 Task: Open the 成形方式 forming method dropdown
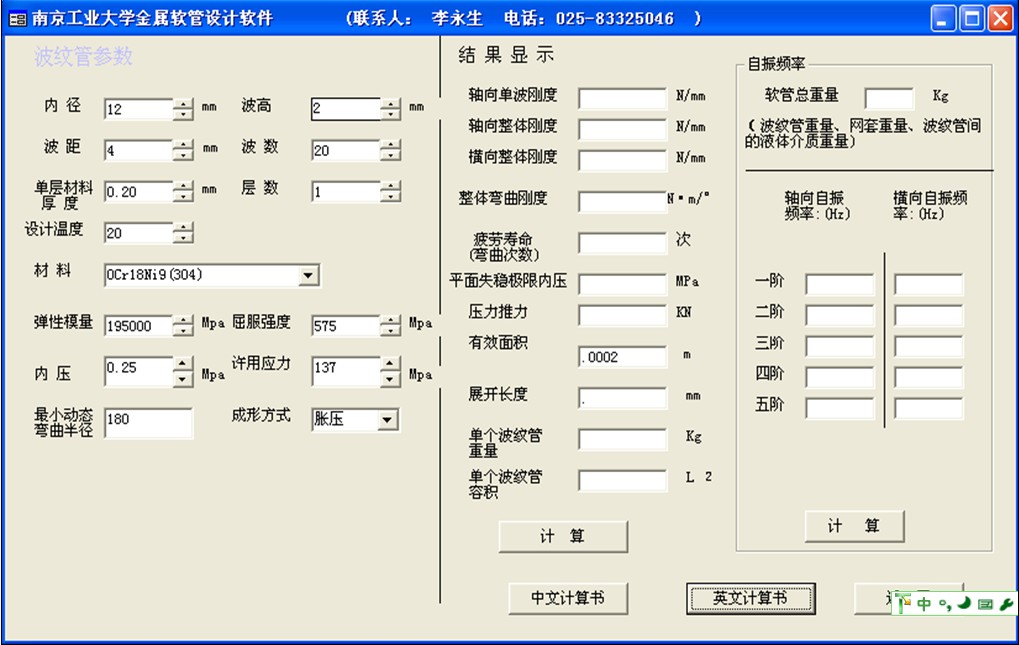click(x=388, y=420)
